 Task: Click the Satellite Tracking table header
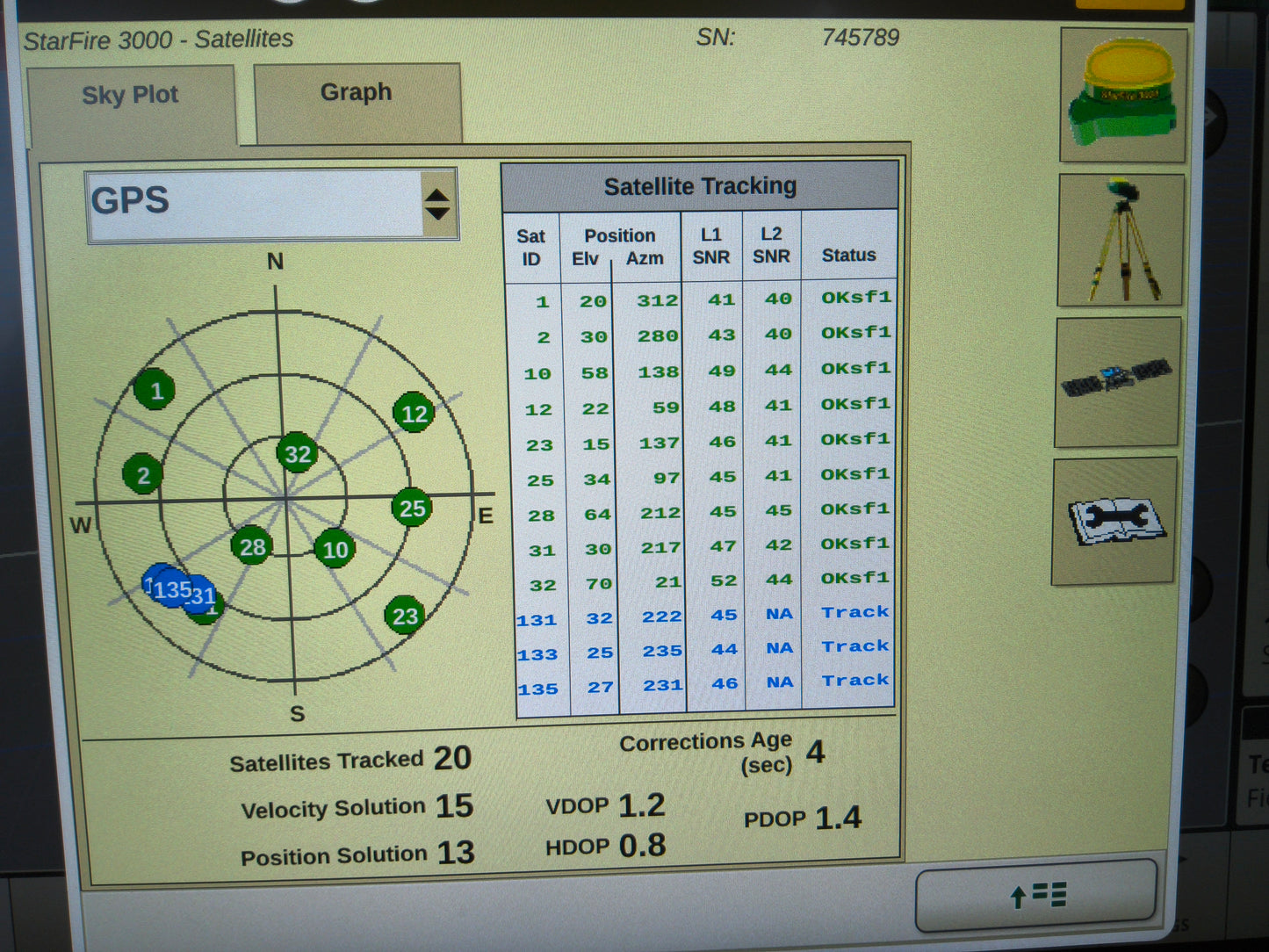[x=700, y=185]
